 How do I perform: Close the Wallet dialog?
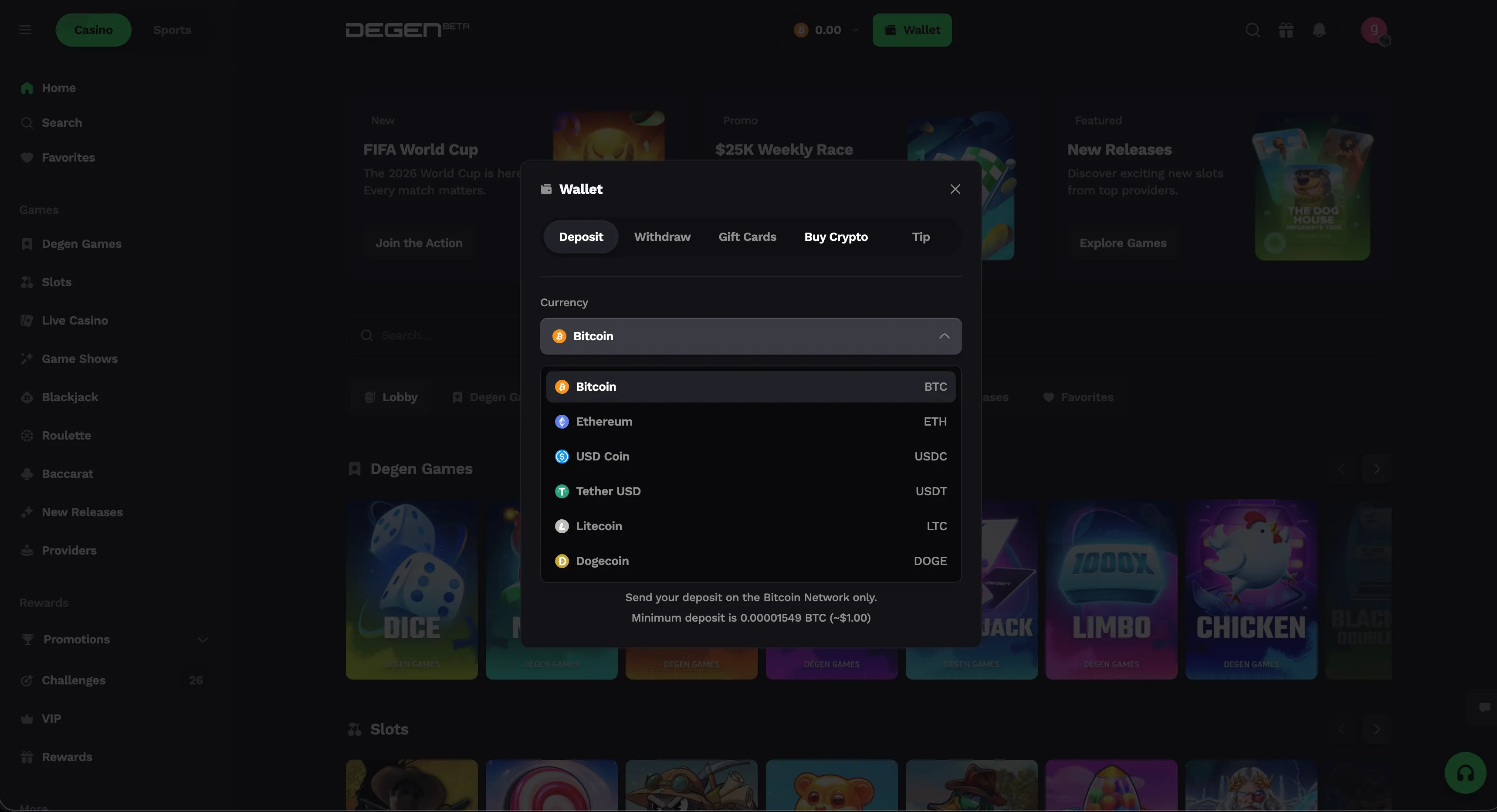tap(955, 189)
